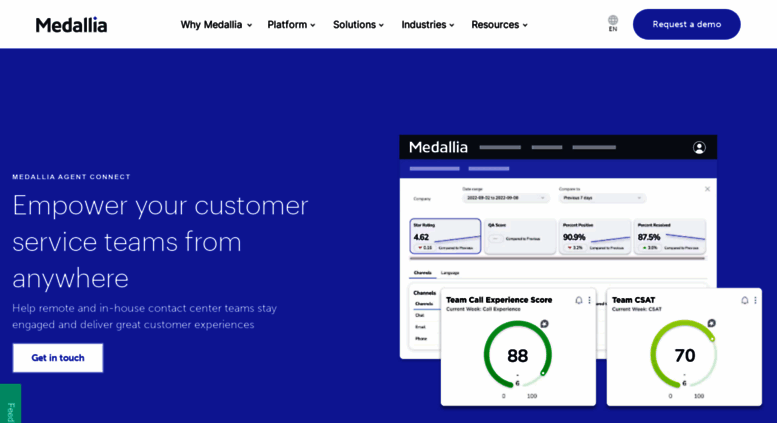
Task: Click the comment icon above the 88 gauge
Action: tap(544, 324)
